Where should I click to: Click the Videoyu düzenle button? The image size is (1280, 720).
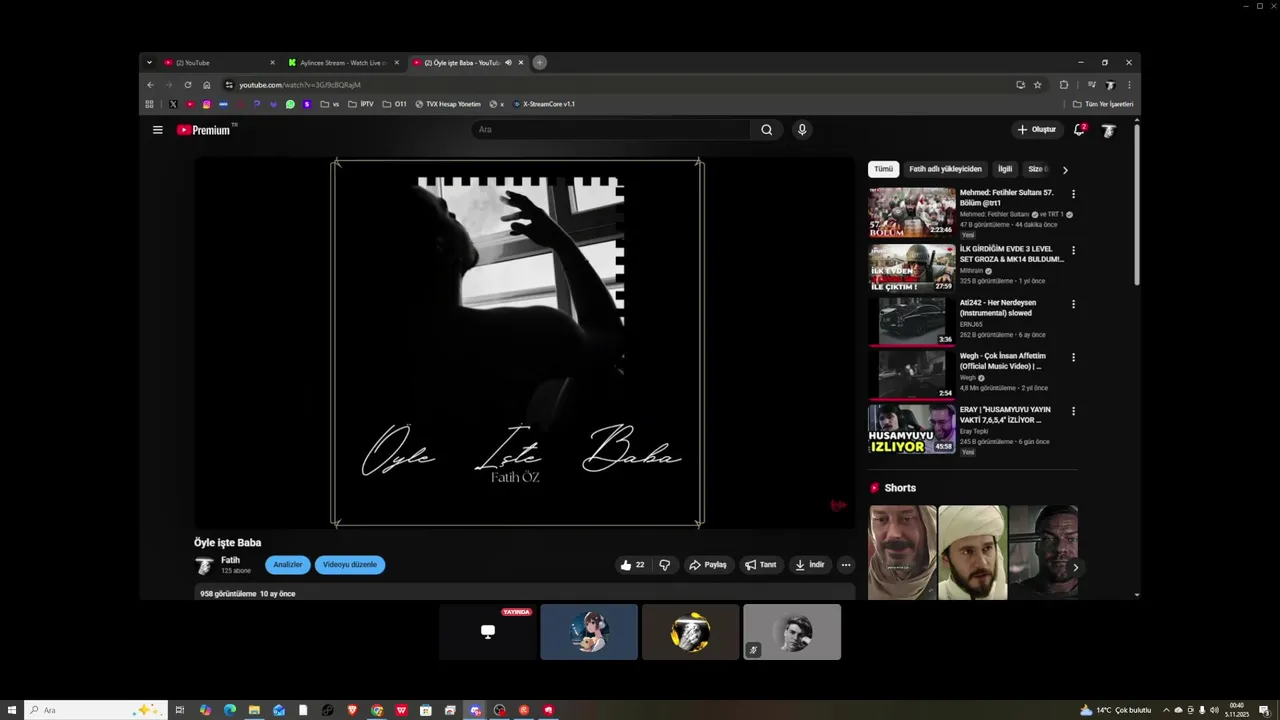[350, 565]
